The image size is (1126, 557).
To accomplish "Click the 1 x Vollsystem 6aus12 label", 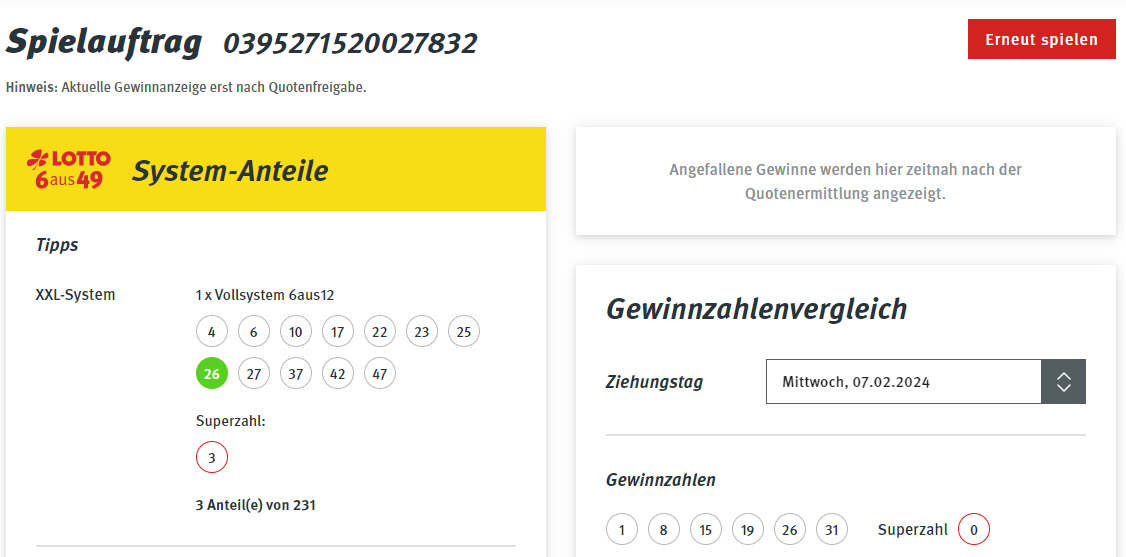I will coord(265,295).
